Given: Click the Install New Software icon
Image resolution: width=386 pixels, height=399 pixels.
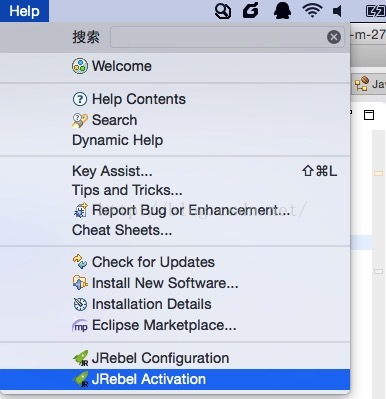Looking at the screenshot, I should [x=80, y=283].
